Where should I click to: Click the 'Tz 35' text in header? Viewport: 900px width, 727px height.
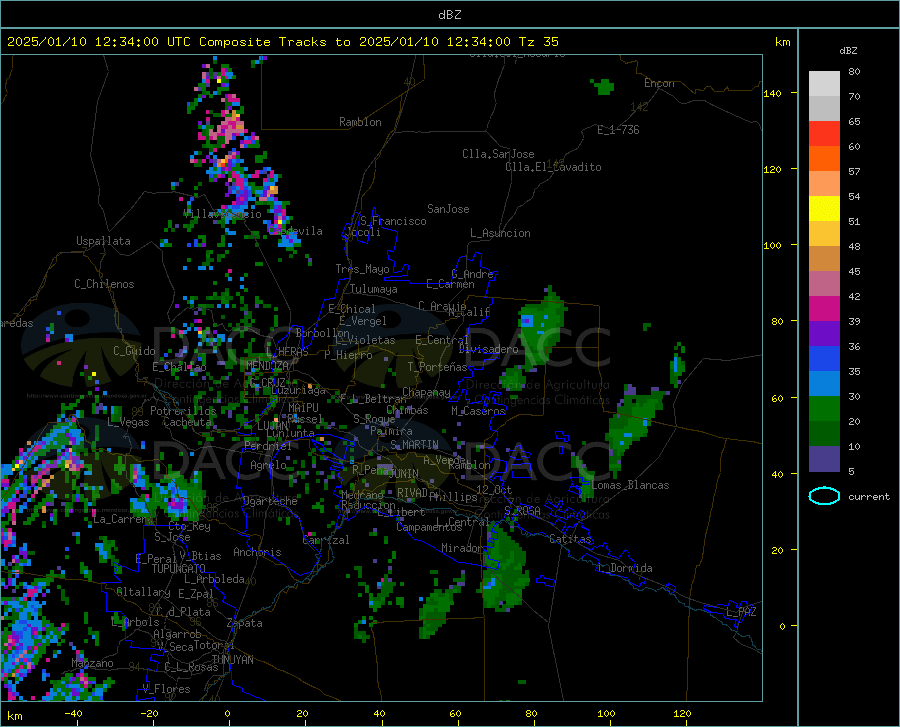pyautogui.click(x=539, y=42)
